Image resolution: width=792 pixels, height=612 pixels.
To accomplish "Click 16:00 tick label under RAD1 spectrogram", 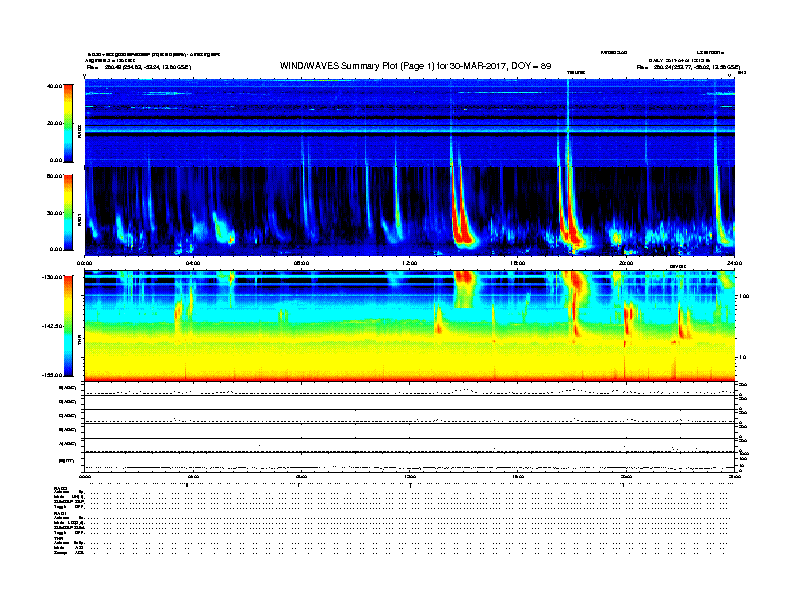I will click(518, 263).
